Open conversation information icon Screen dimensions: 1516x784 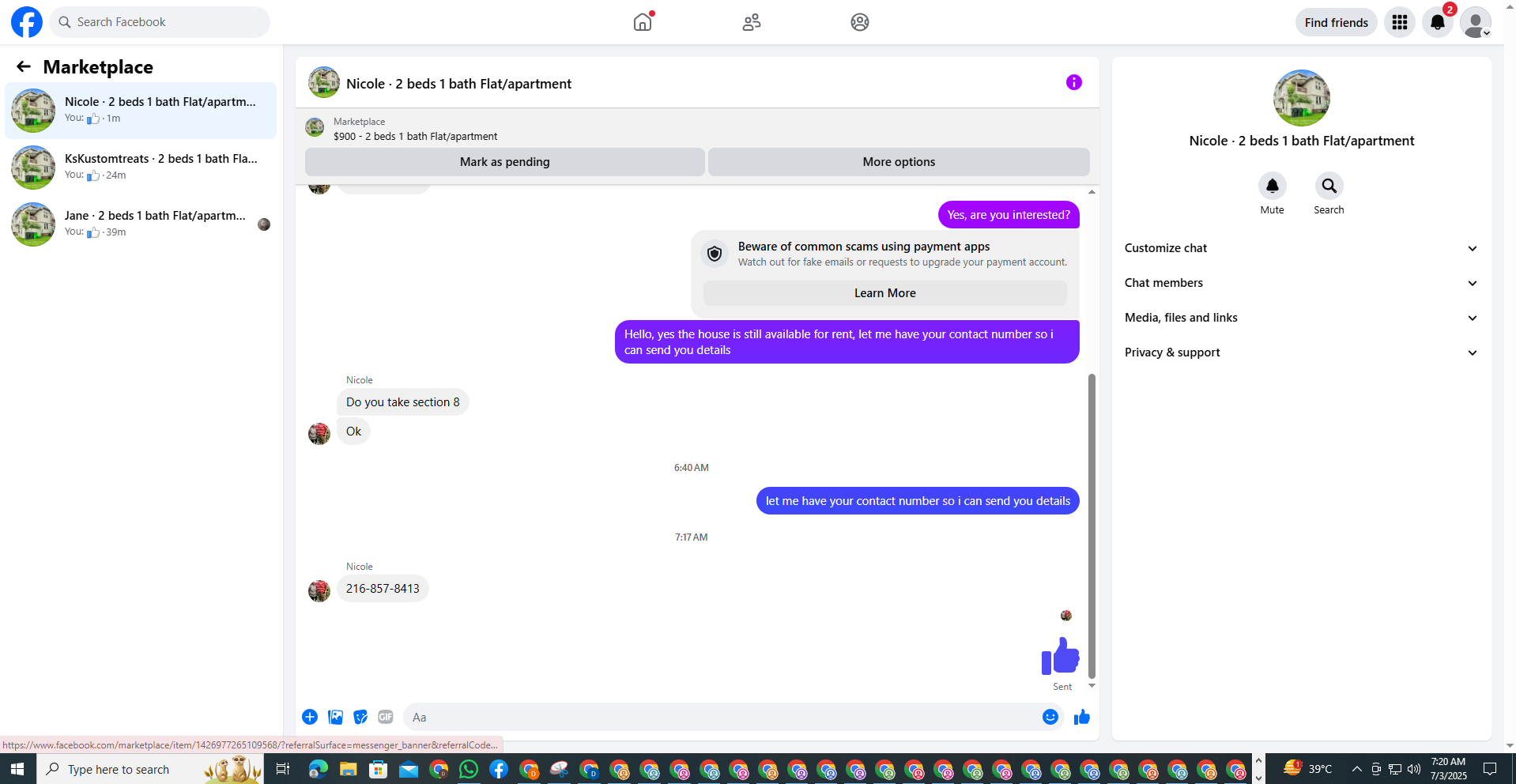pyautogui.click(x=1073, y=82)
